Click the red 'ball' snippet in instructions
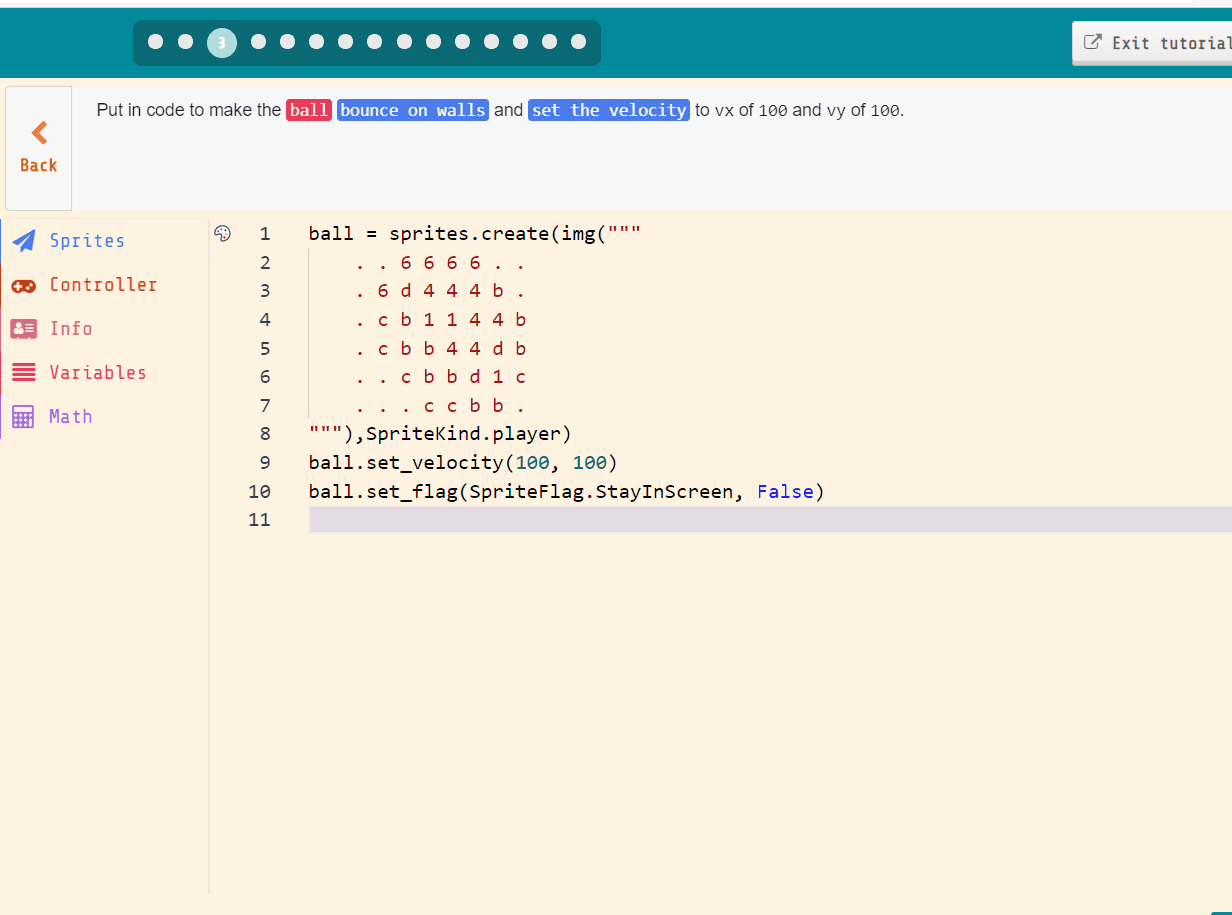The image size is (1232, 915). [x=308, y=110]
